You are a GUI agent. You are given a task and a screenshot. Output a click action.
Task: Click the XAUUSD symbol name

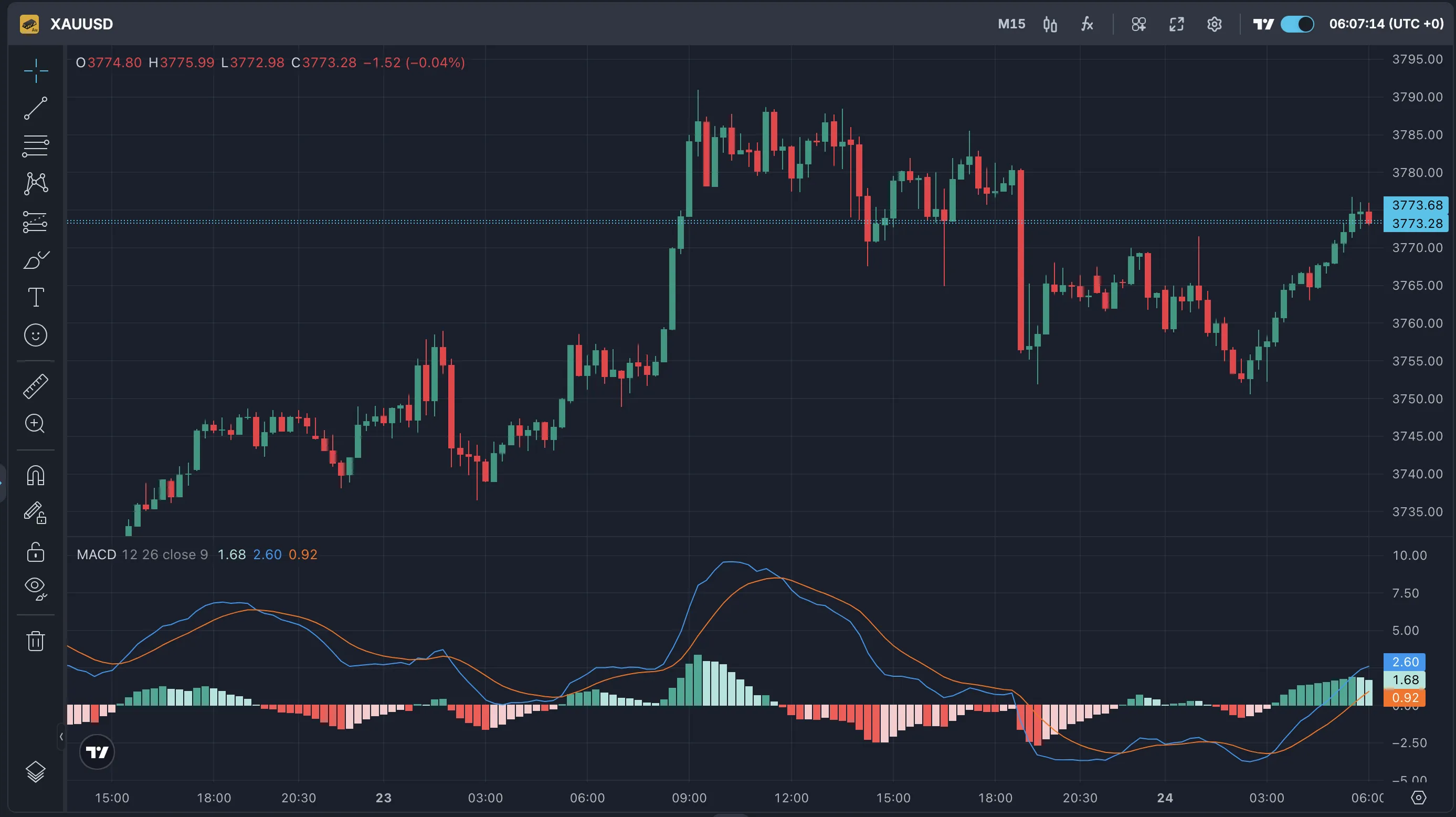[81, 24]
